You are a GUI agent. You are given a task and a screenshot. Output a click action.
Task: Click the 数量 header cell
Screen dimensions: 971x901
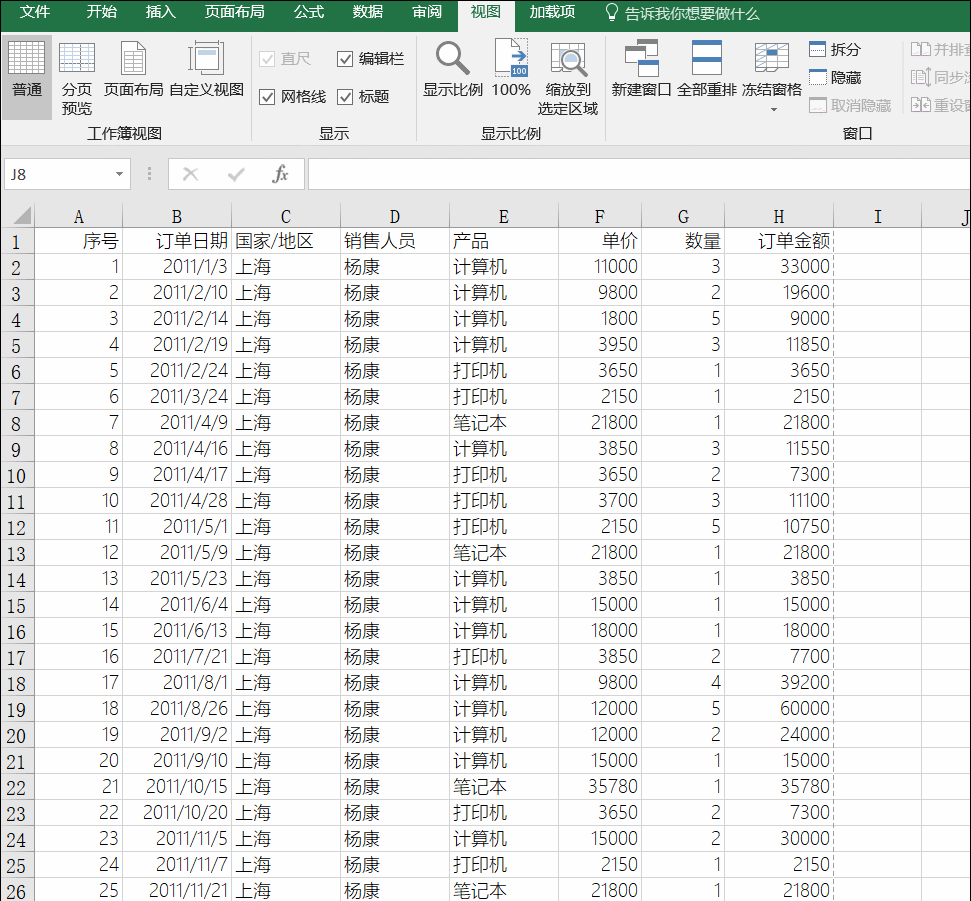pos(683,241)
